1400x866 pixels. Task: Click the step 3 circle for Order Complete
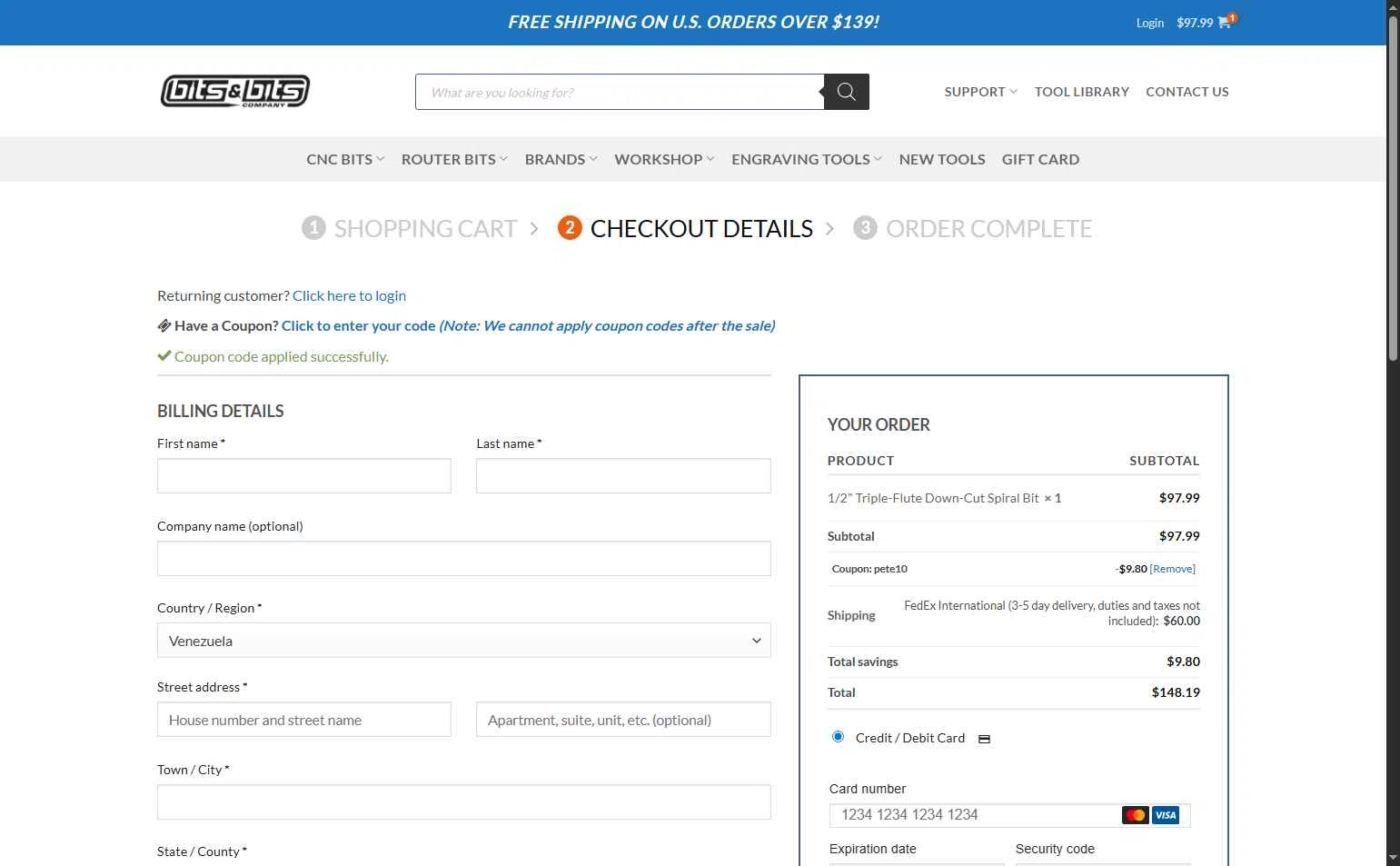865,227
